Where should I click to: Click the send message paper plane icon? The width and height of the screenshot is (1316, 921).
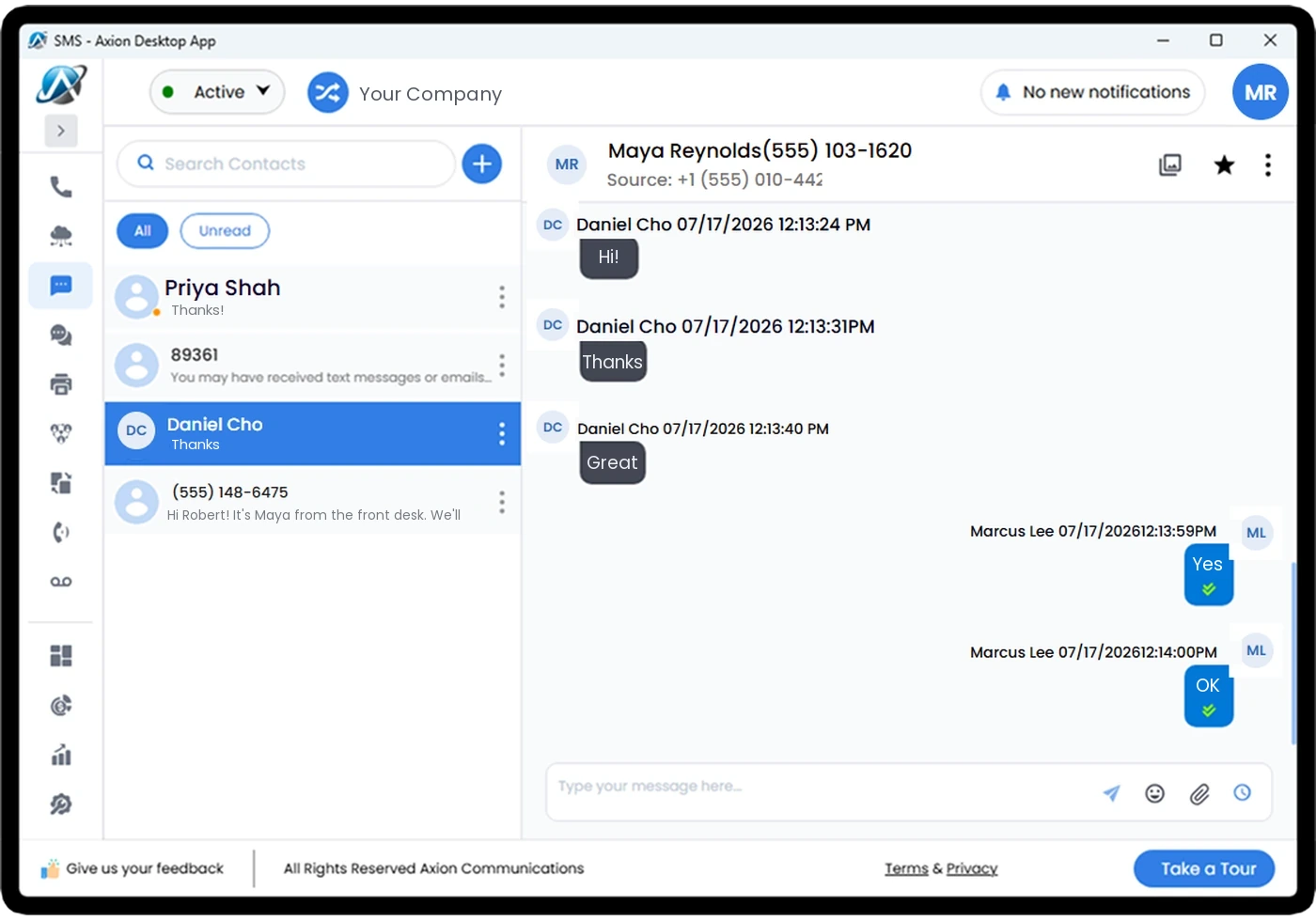point(1111,793)
